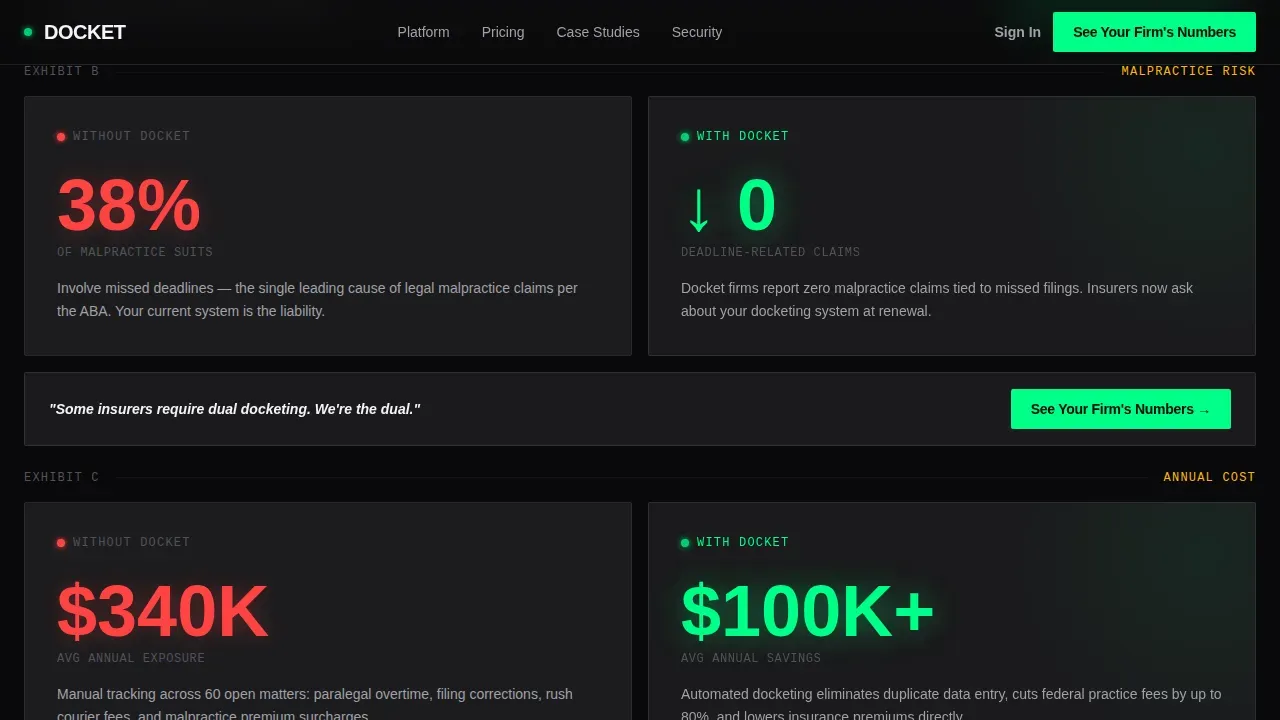Click the AVG ANNUAL SAVINGS caption
The height and width of the screenshot is (720, 1280).
click(751, 658)
